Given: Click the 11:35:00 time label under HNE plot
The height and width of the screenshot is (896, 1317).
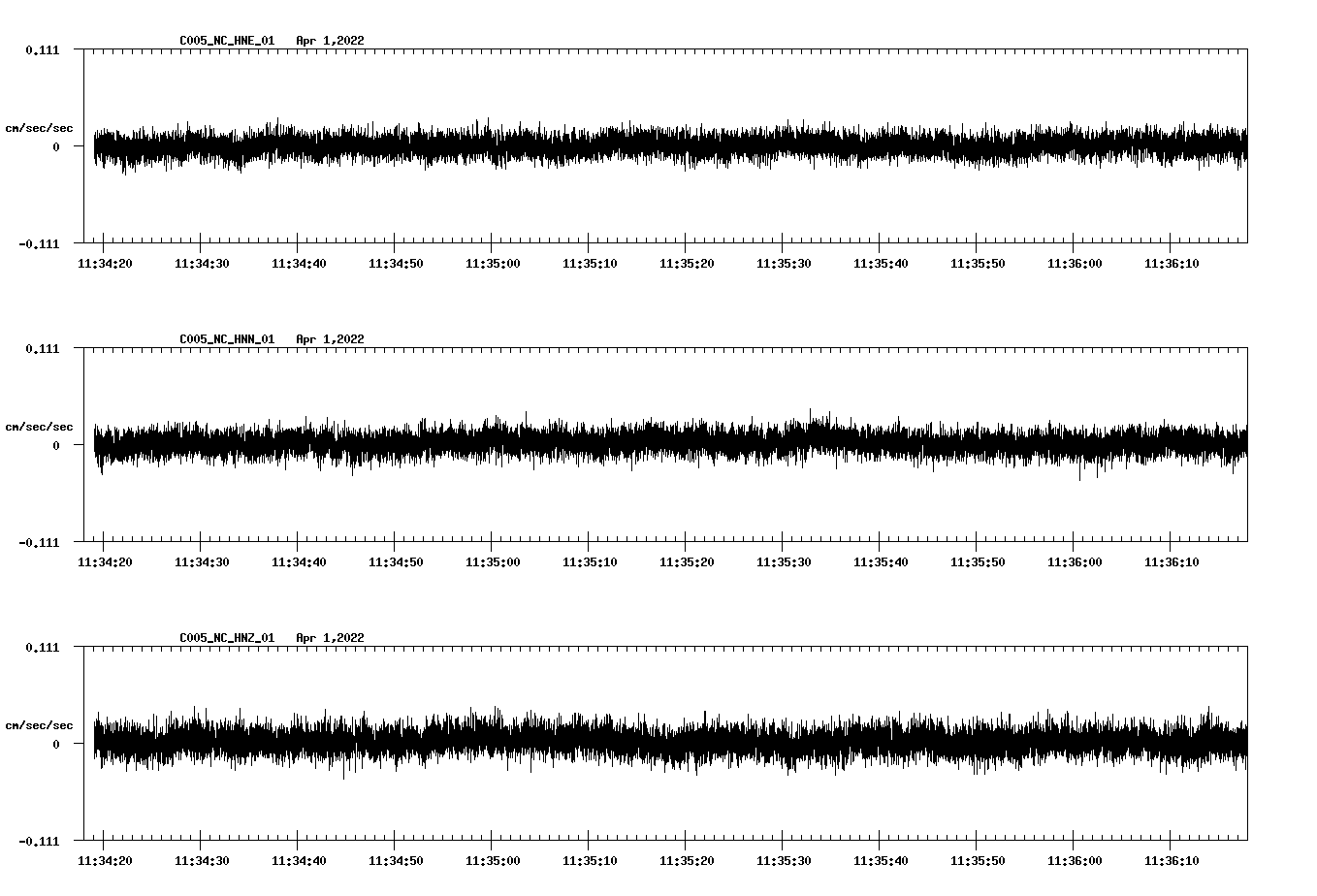Looking at the screenshot, I should 493,264.
